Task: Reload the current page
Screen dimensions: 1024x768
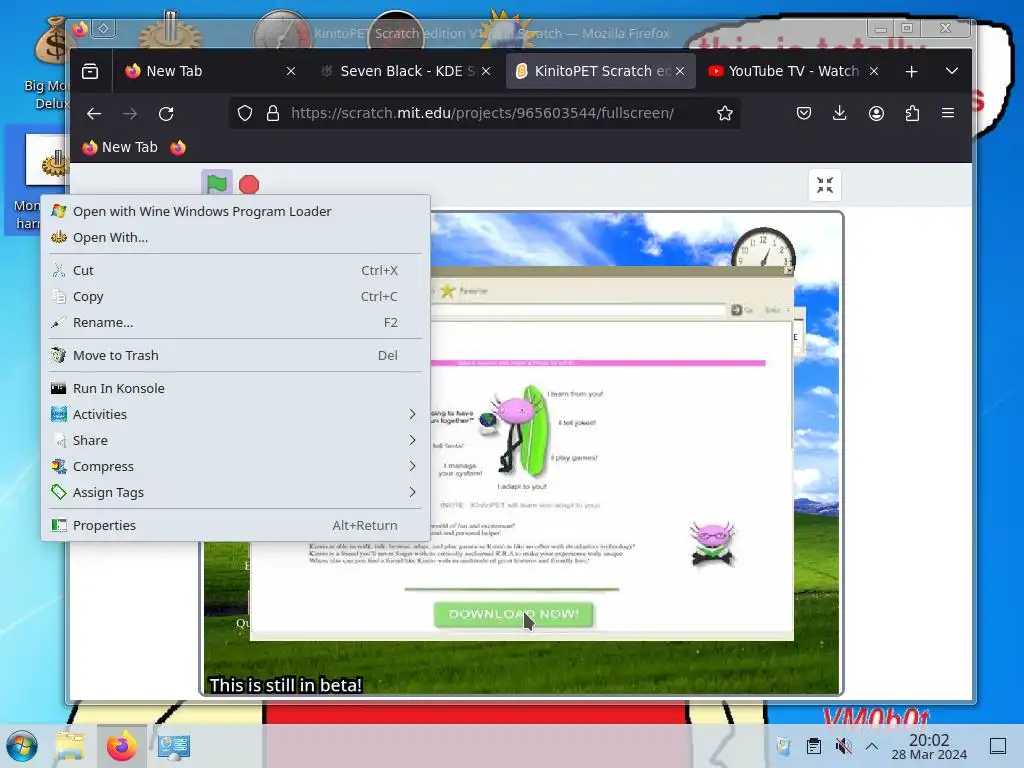Action: tap(166, 114)
